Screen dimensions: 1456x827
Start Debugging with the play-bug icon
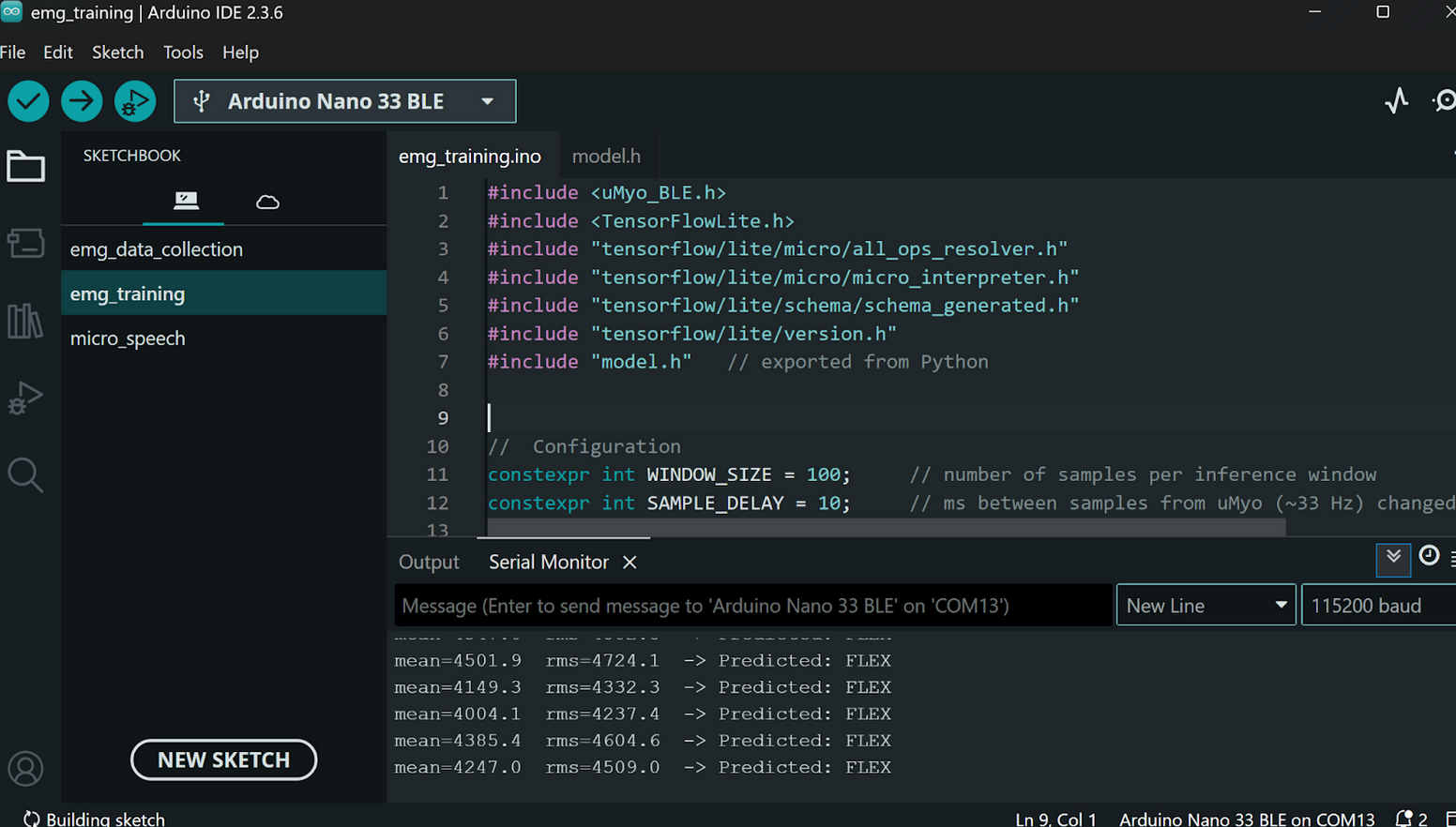[135, 101]
